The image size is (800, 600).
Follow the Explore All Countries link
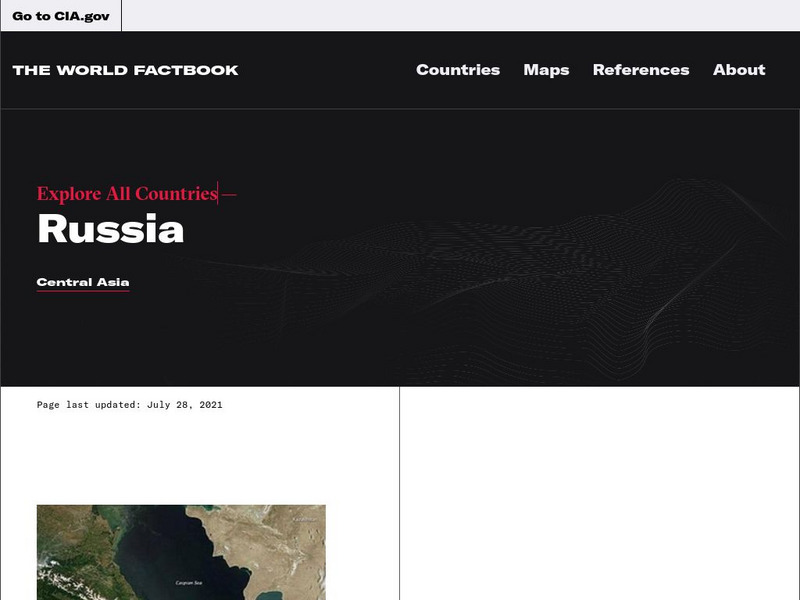click(x=128, y=193)
